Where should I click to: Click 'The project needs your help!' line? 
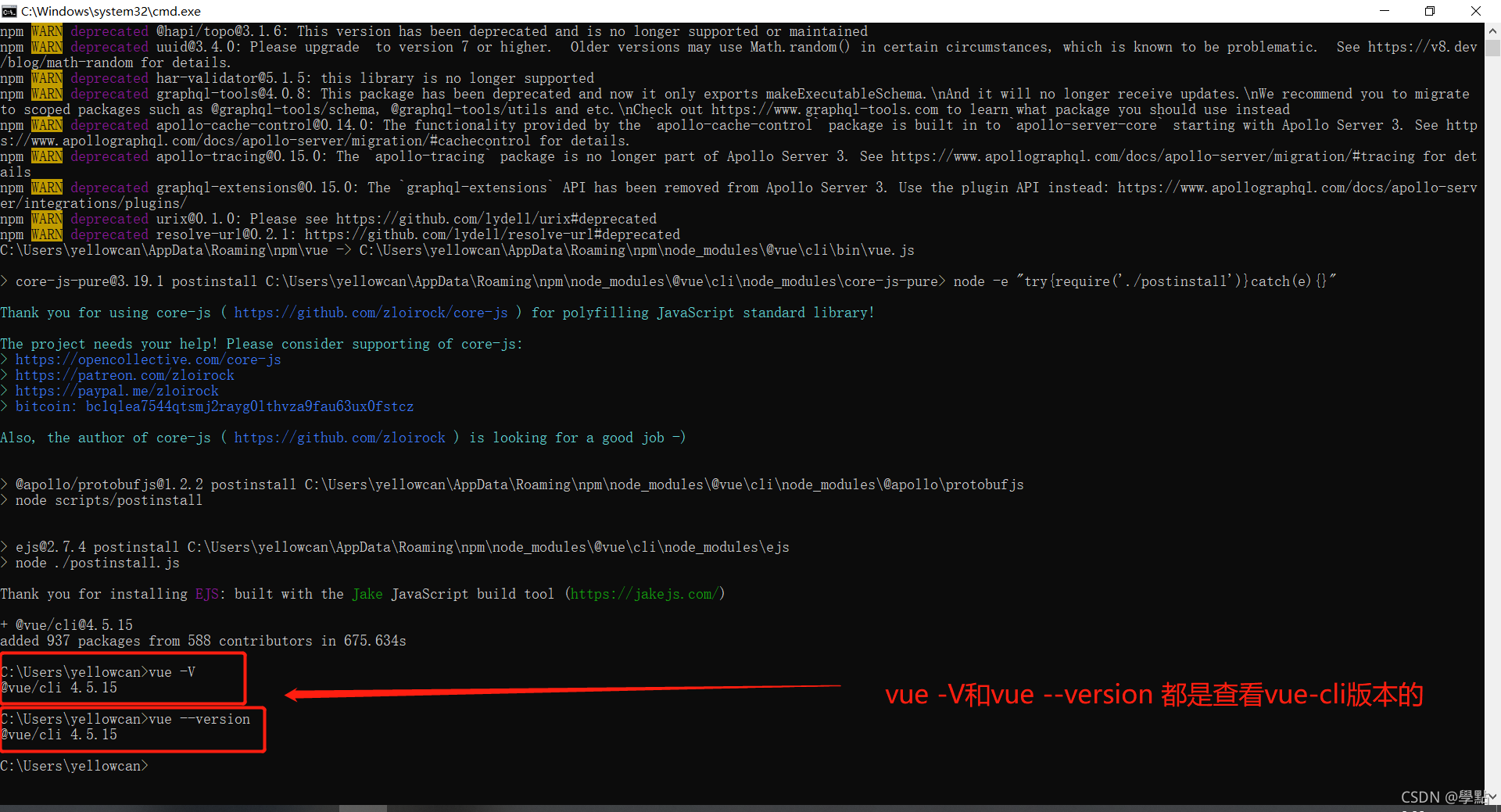(262, 344)
